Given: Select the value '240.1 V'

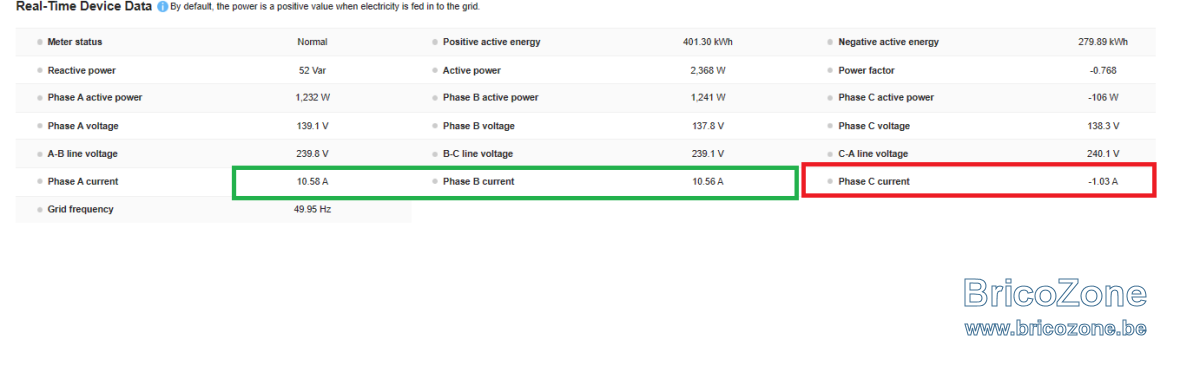Looking at the screenshot, I should click(1103, 154).
